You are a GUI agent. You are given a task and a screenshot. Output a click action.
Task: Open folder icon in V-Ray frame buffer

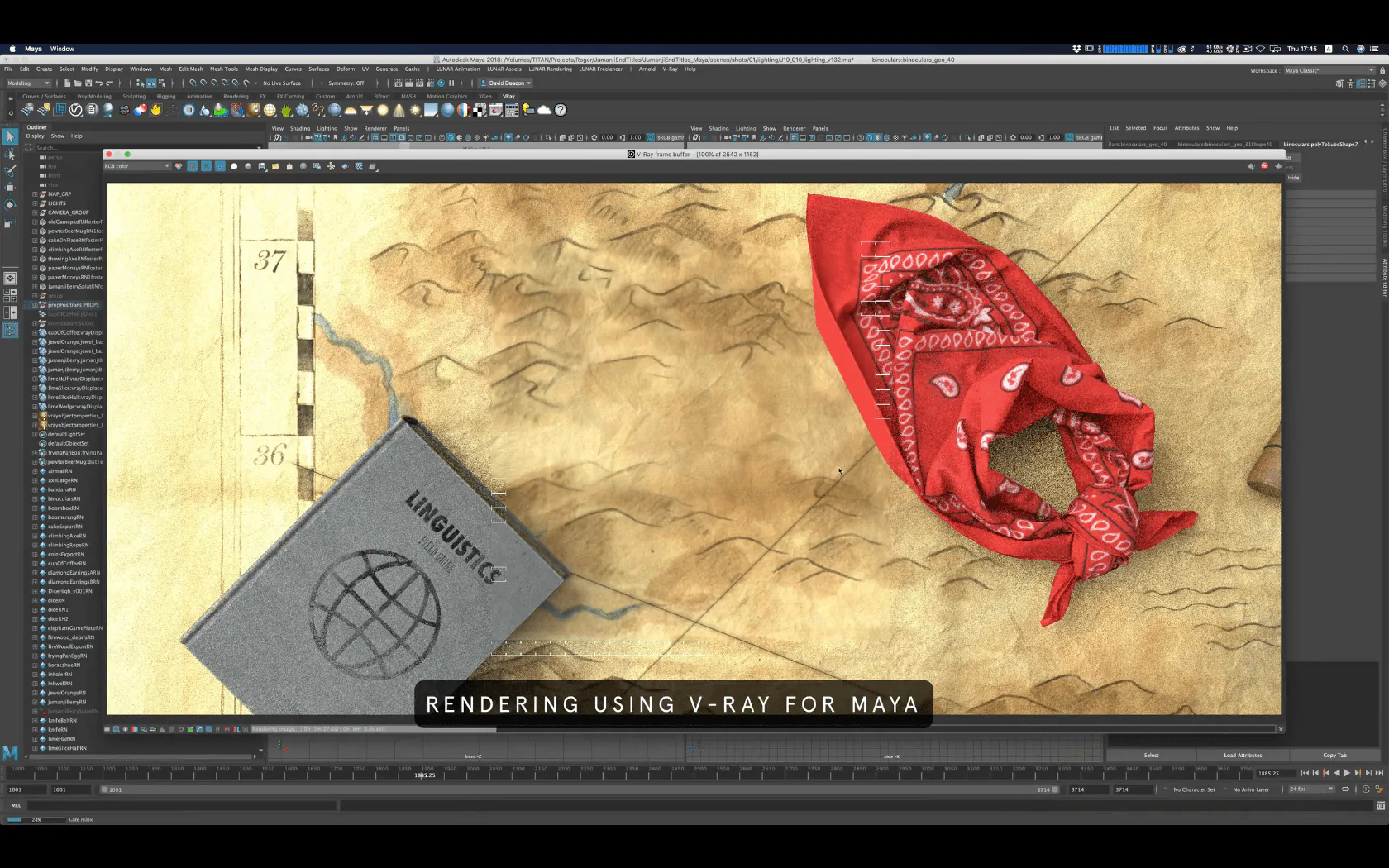(x=275, y=166)
